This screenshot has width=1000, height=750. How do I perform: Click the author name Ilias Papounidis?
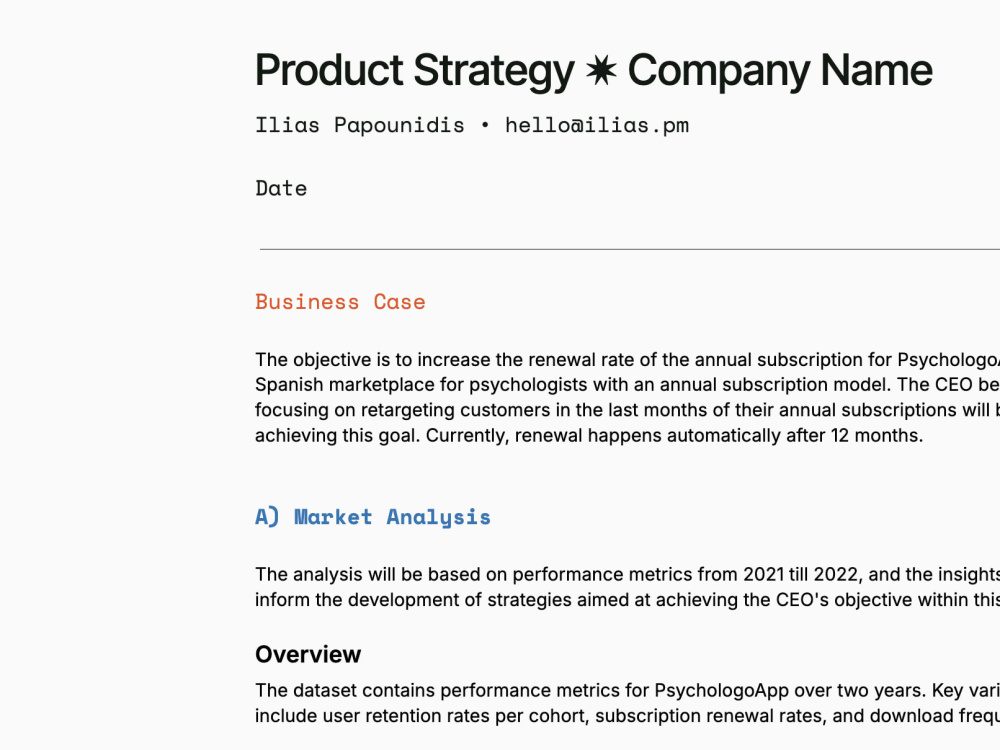point(360,125)
